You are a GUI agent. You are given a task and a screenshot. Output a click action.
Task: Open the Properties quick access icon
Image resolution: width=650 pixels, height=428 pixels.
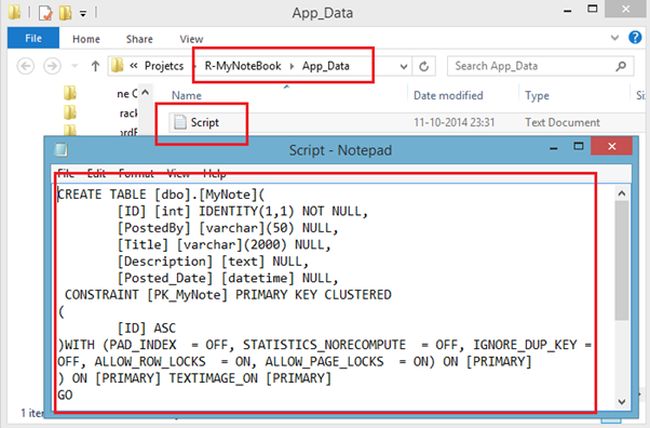[45, 12]
